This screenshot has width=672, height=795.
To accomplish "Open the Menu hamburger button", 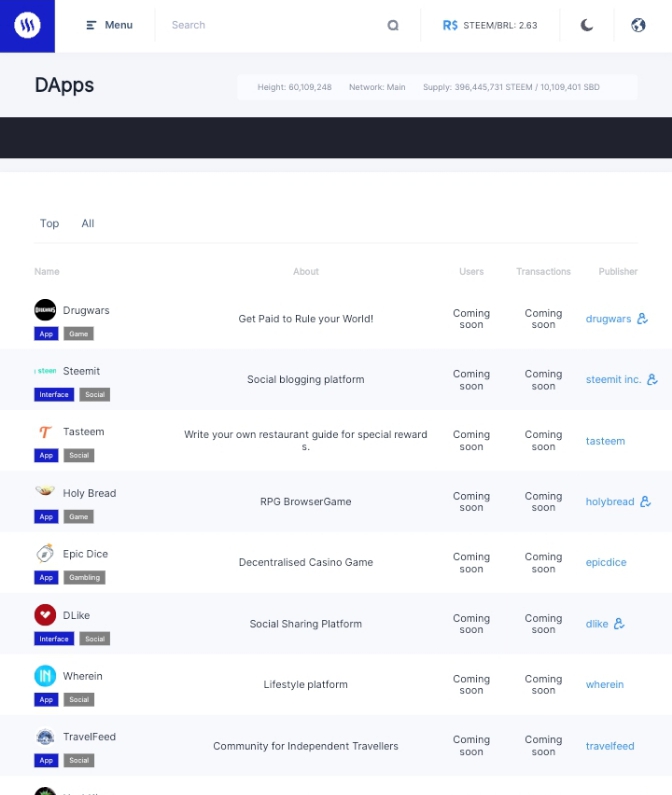I will tap(110, 25).
